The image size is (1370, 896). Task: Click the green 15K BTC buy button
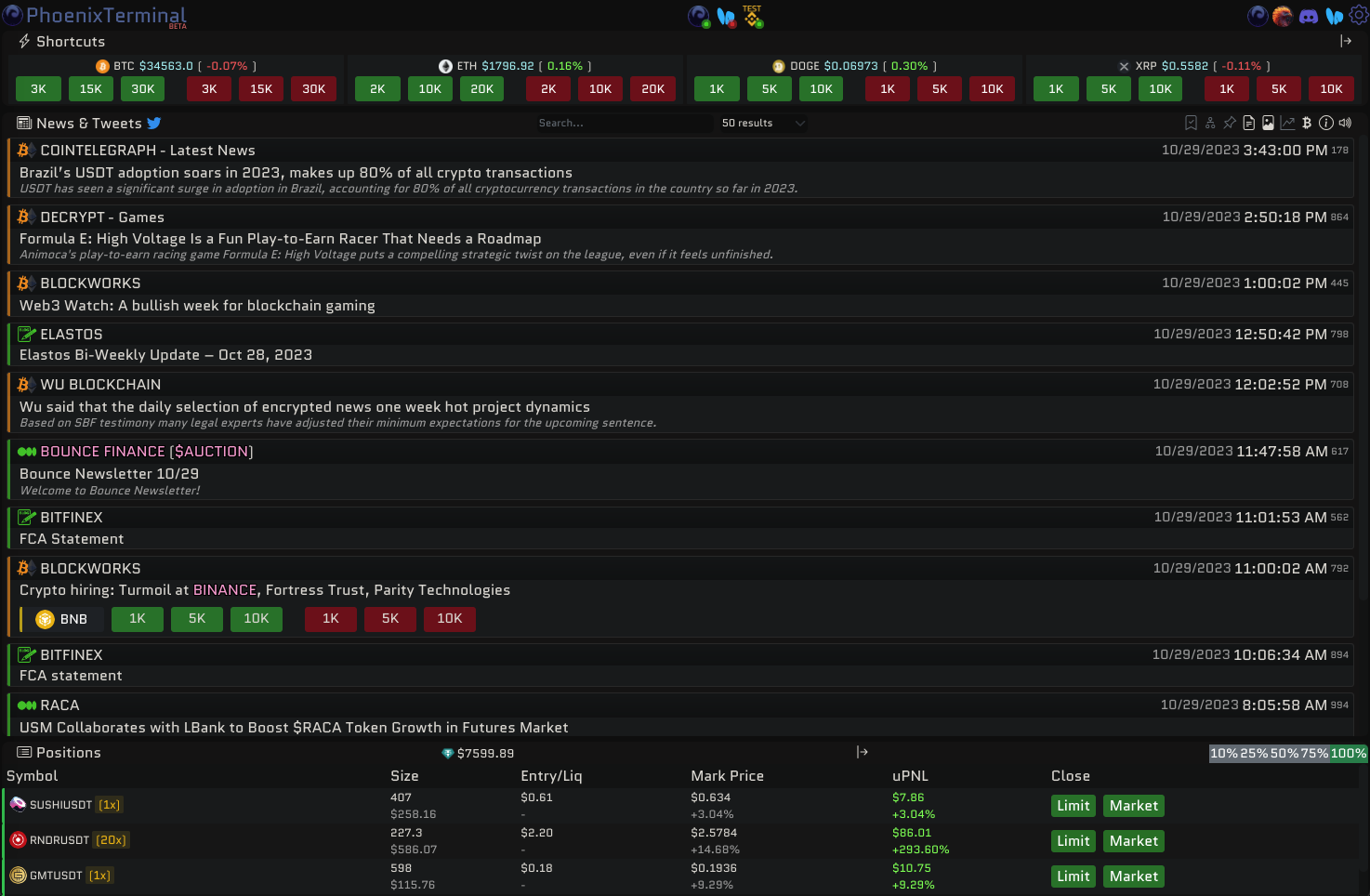coord(90,89)
